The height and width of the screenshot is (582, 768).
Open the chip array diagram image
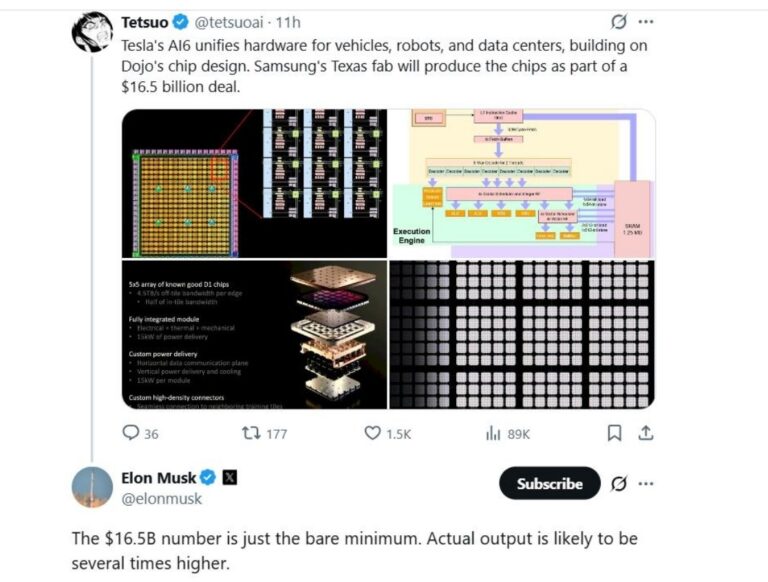point(254,184)
